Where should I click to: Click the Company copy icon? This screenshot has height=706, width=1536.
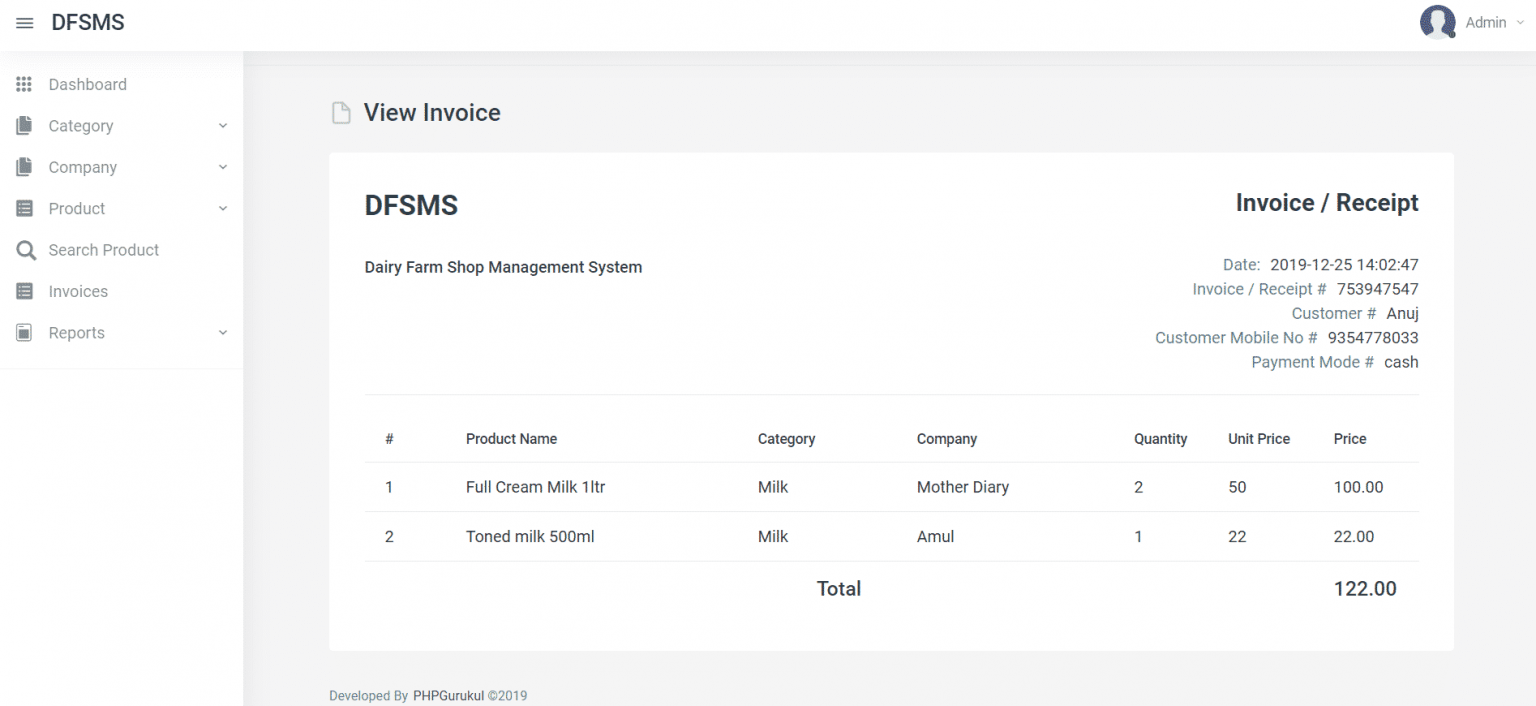(x=24, y=167)
